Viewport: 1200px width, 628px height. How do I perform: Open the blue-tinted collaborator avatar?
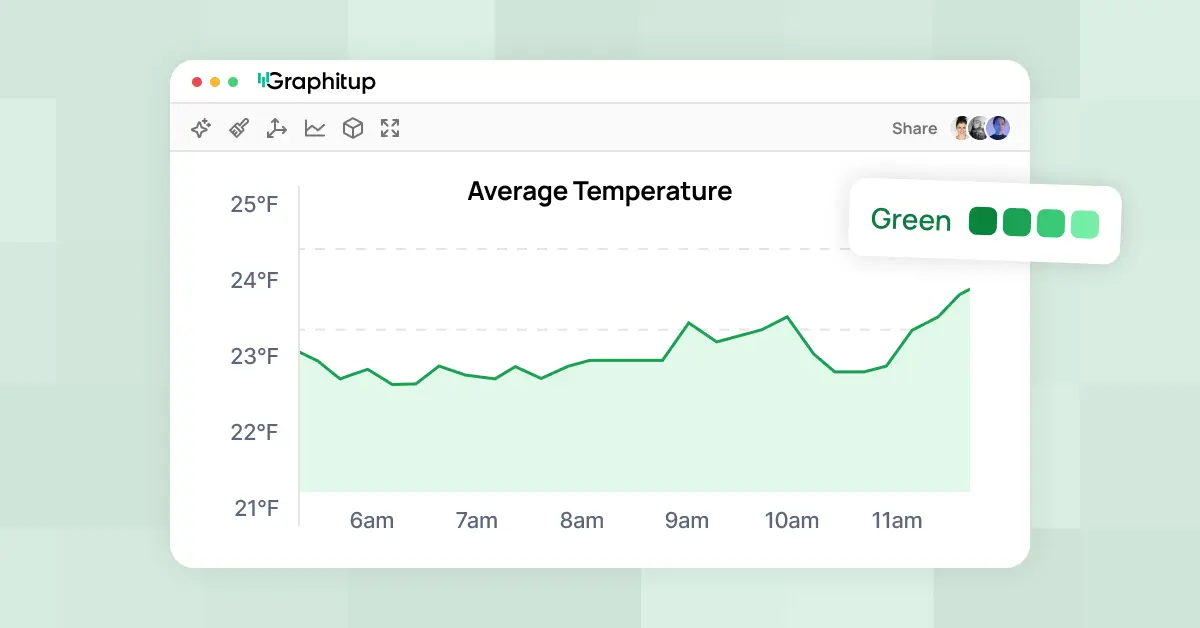click(x=998, y=128)
